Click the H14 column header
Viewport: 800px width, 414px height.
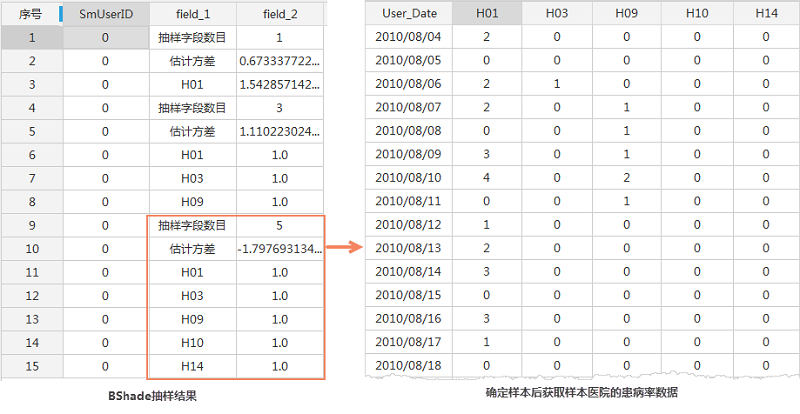(765, 13)
